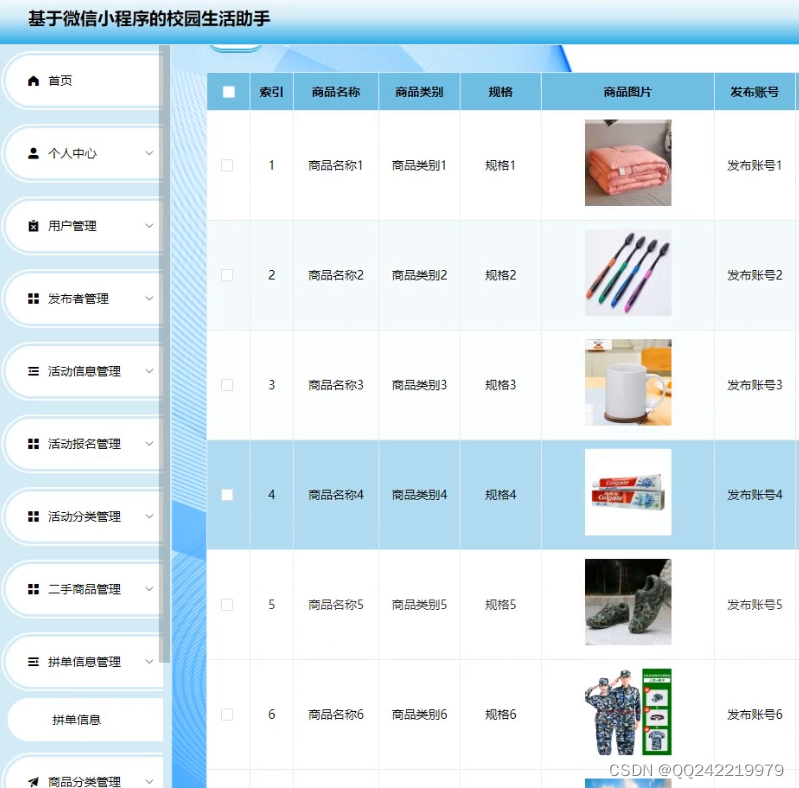Click the 商品名称4 cell

336,495
